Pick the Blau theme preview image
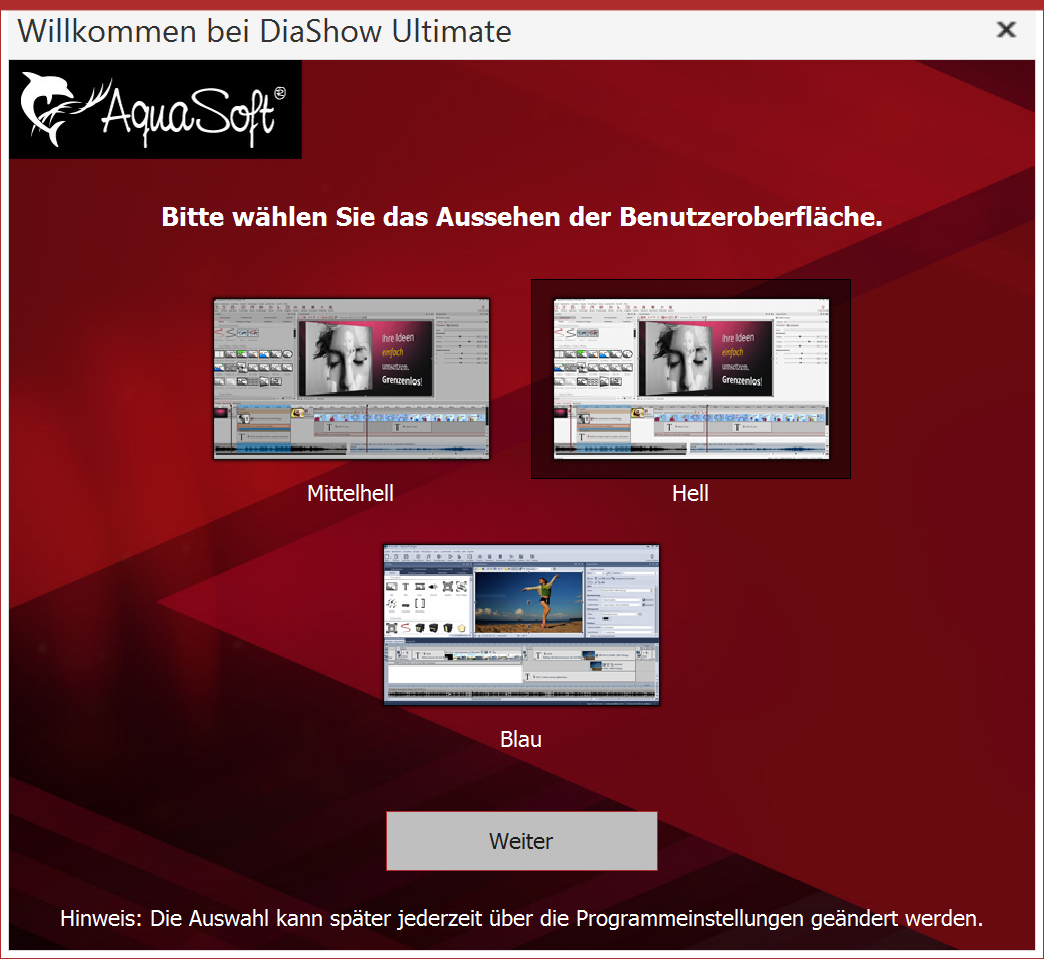 521,625
